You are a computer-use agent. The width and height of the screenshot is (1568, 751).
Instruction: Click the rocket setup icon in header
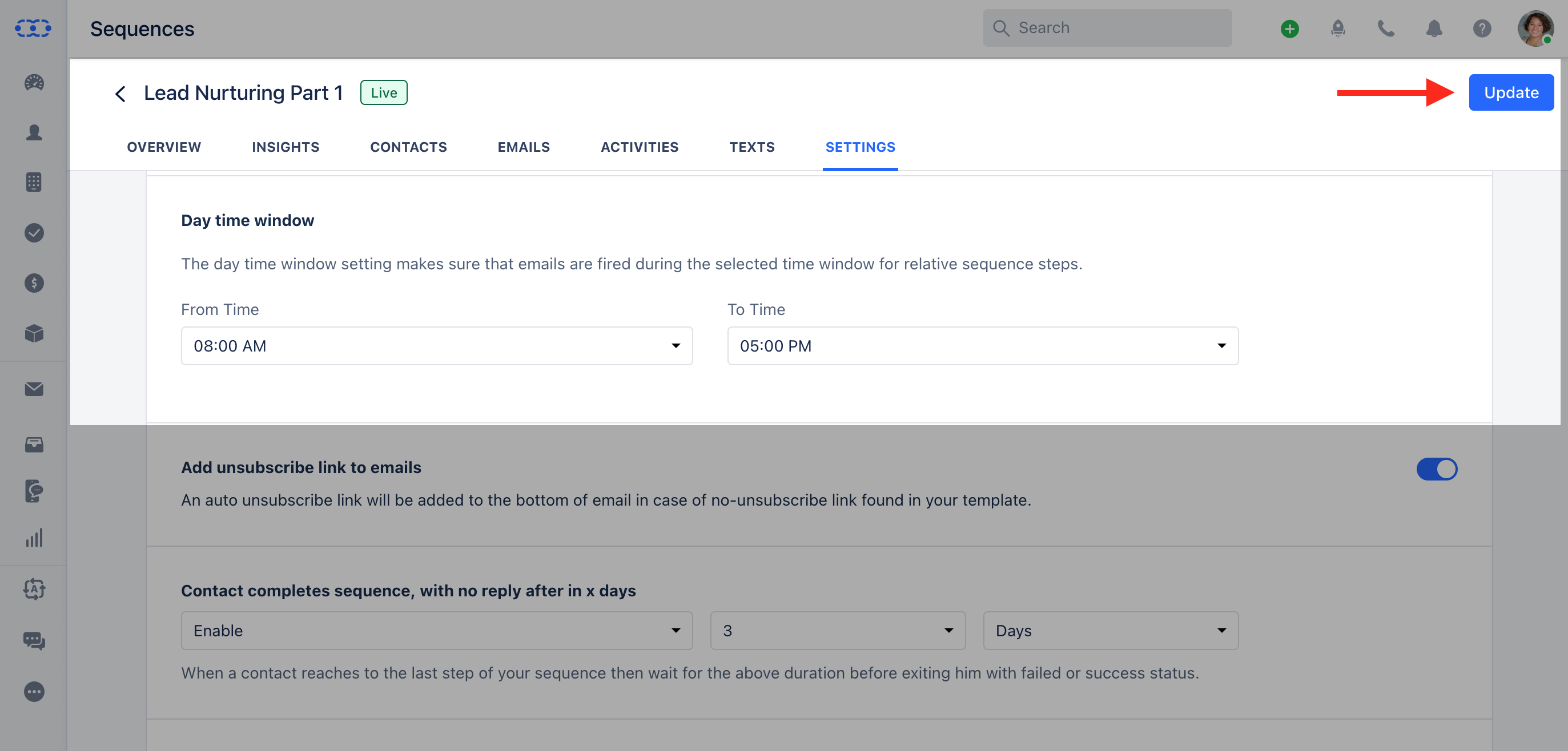tap(1337, 29)
